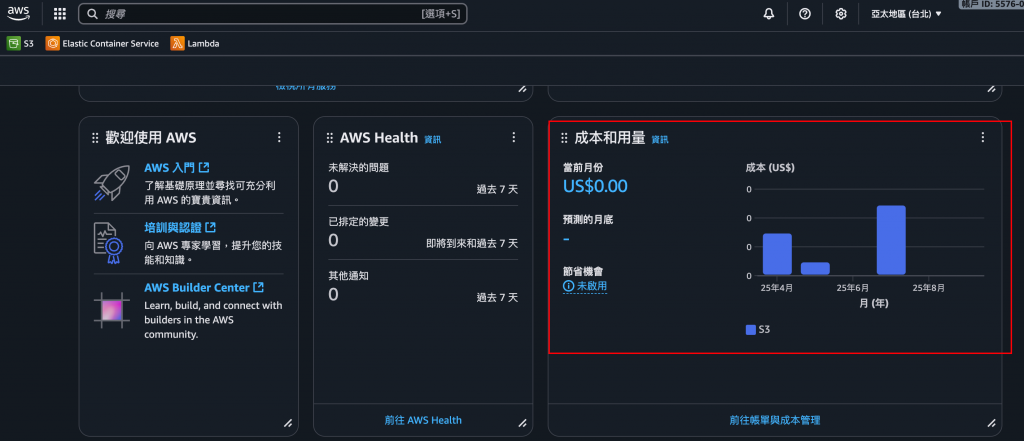
Task: Open the Elastic Container Service shortcut
Action: [x=103, y=44]
